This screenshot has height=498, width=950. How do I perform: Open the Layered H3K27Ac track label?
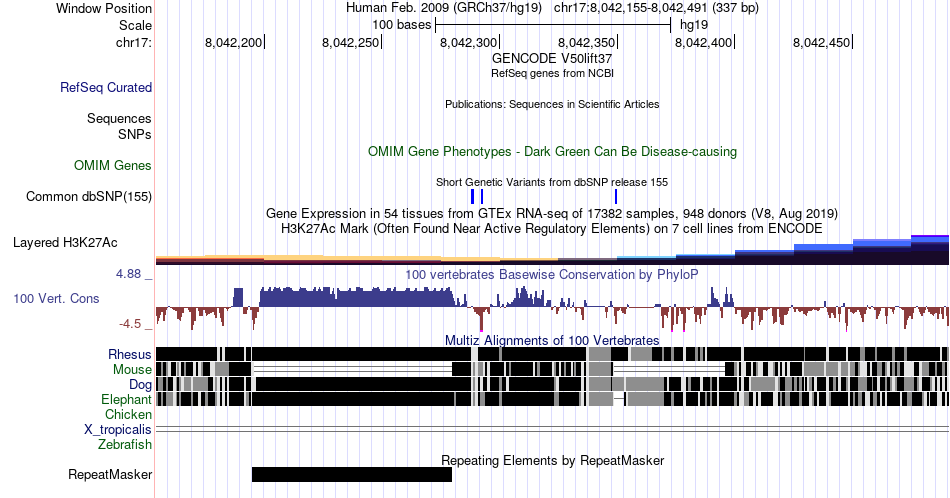click(65, 242)
